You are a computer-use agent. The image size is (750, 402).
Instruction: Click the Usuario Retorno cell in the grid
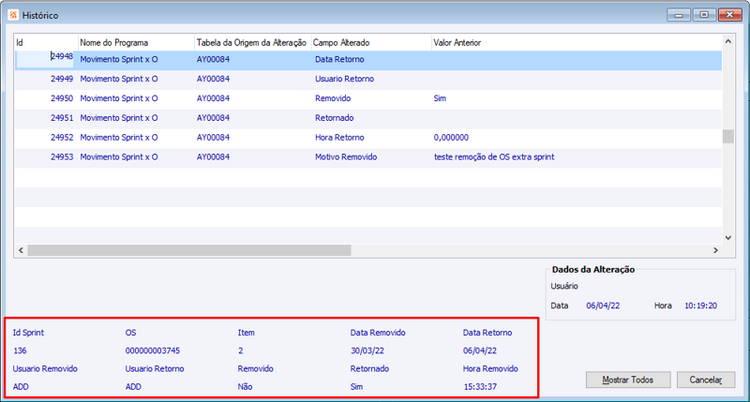pyautogui.click(x=344, y=79)
